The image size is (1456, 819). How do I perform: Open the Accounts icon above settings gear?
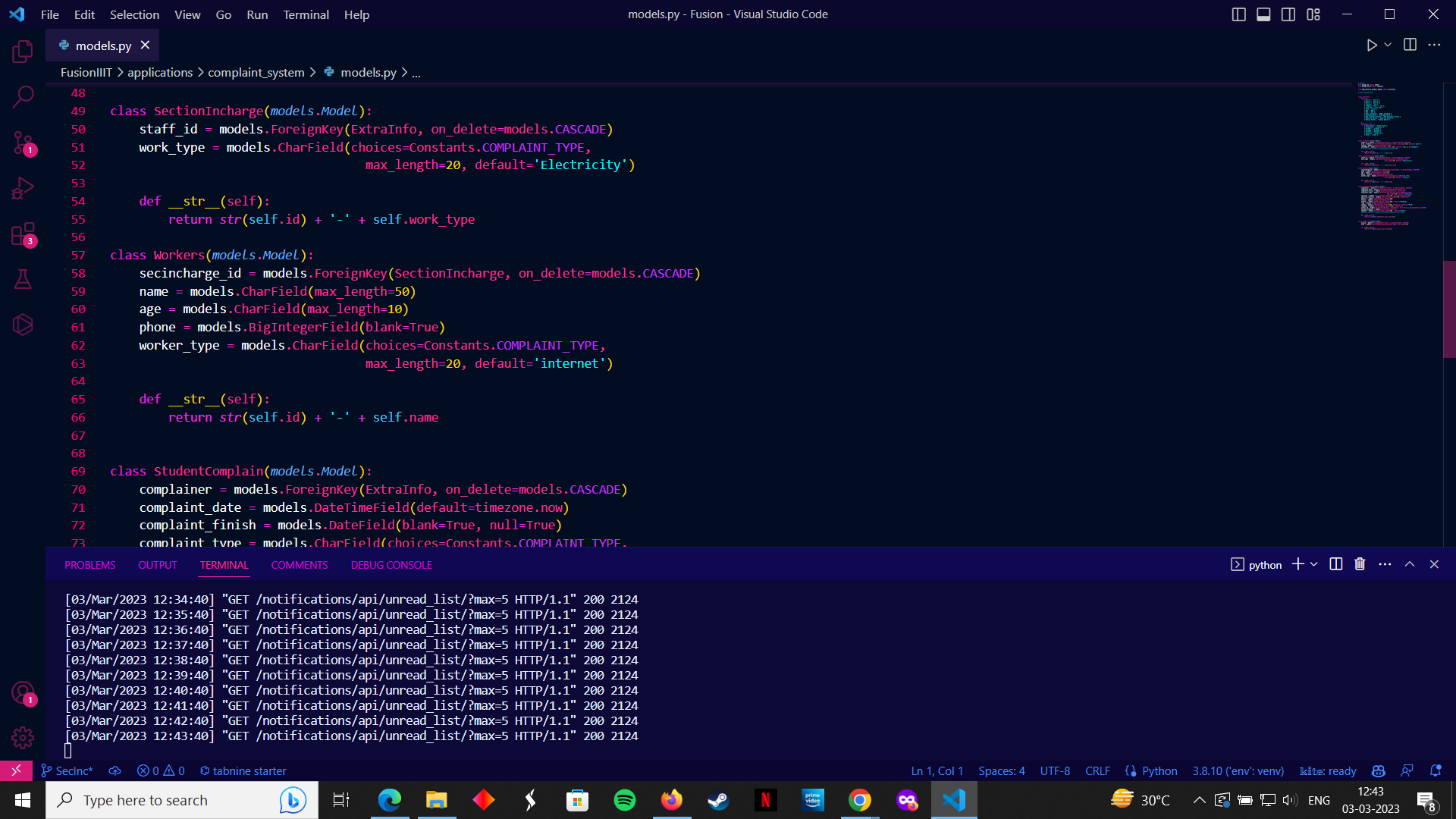[22, 692]
